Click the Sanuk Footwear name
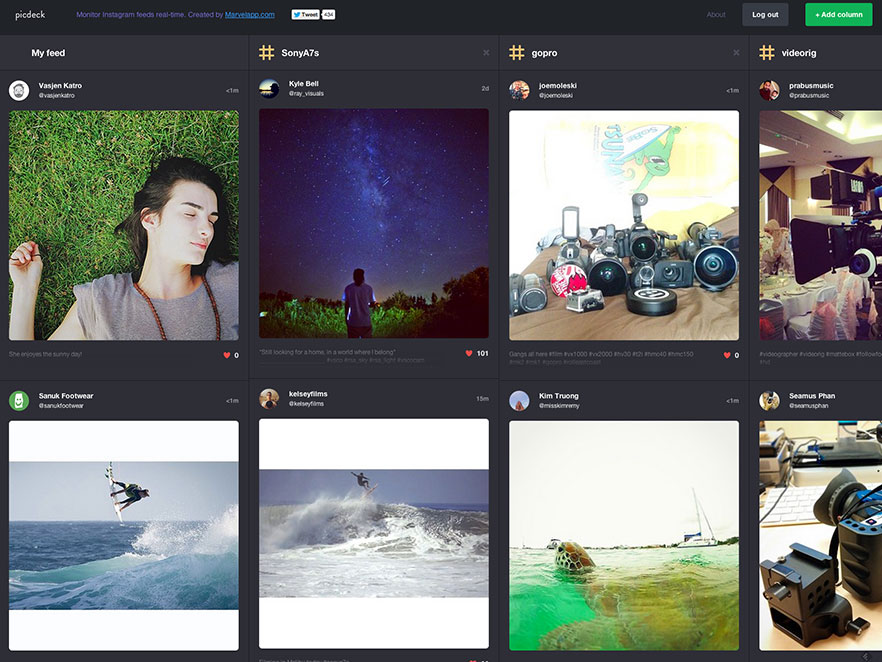 click(66, 396)
